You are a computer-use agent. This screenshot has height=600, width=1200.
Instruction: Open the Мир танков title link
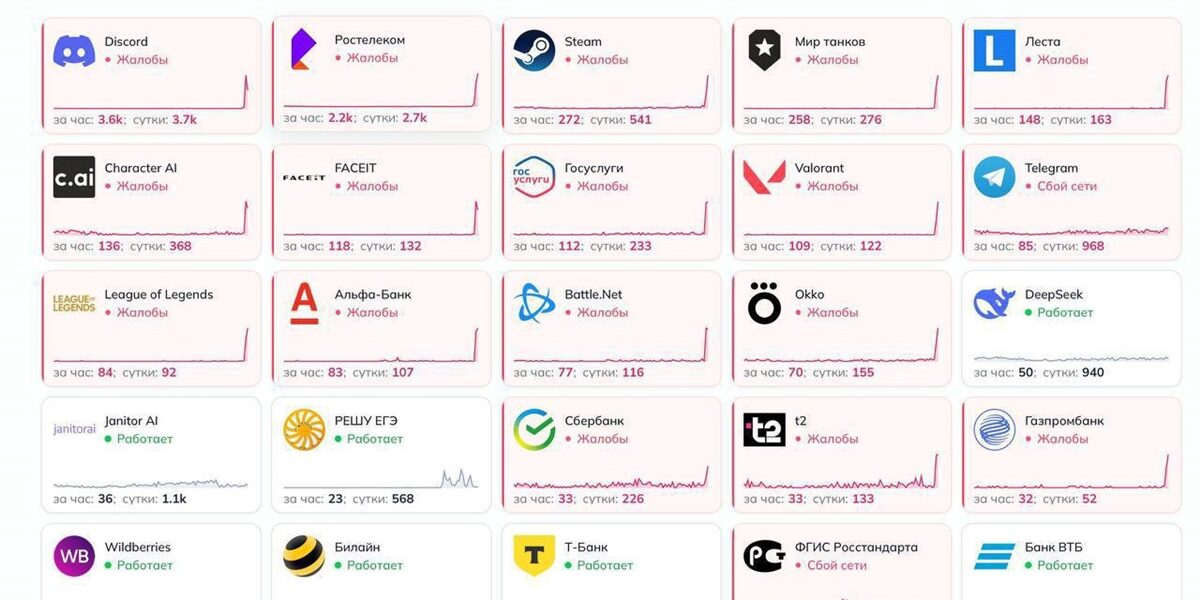pos(830,42)
